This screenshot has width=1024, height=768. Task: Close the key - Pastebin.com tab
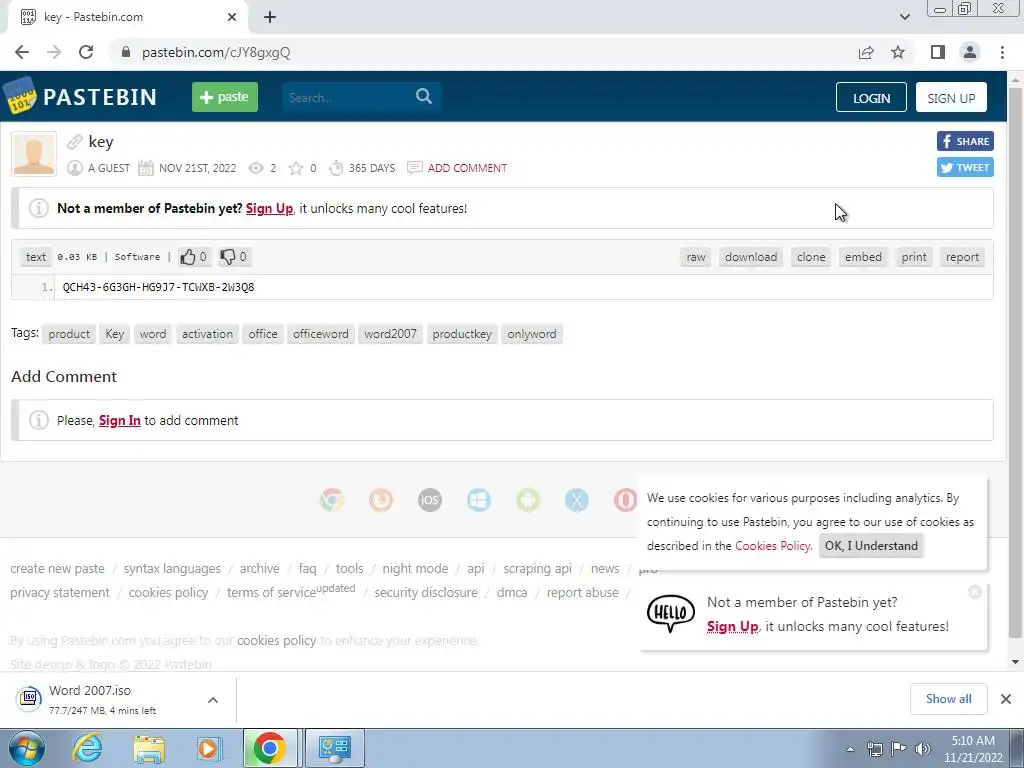coord(232,17)
